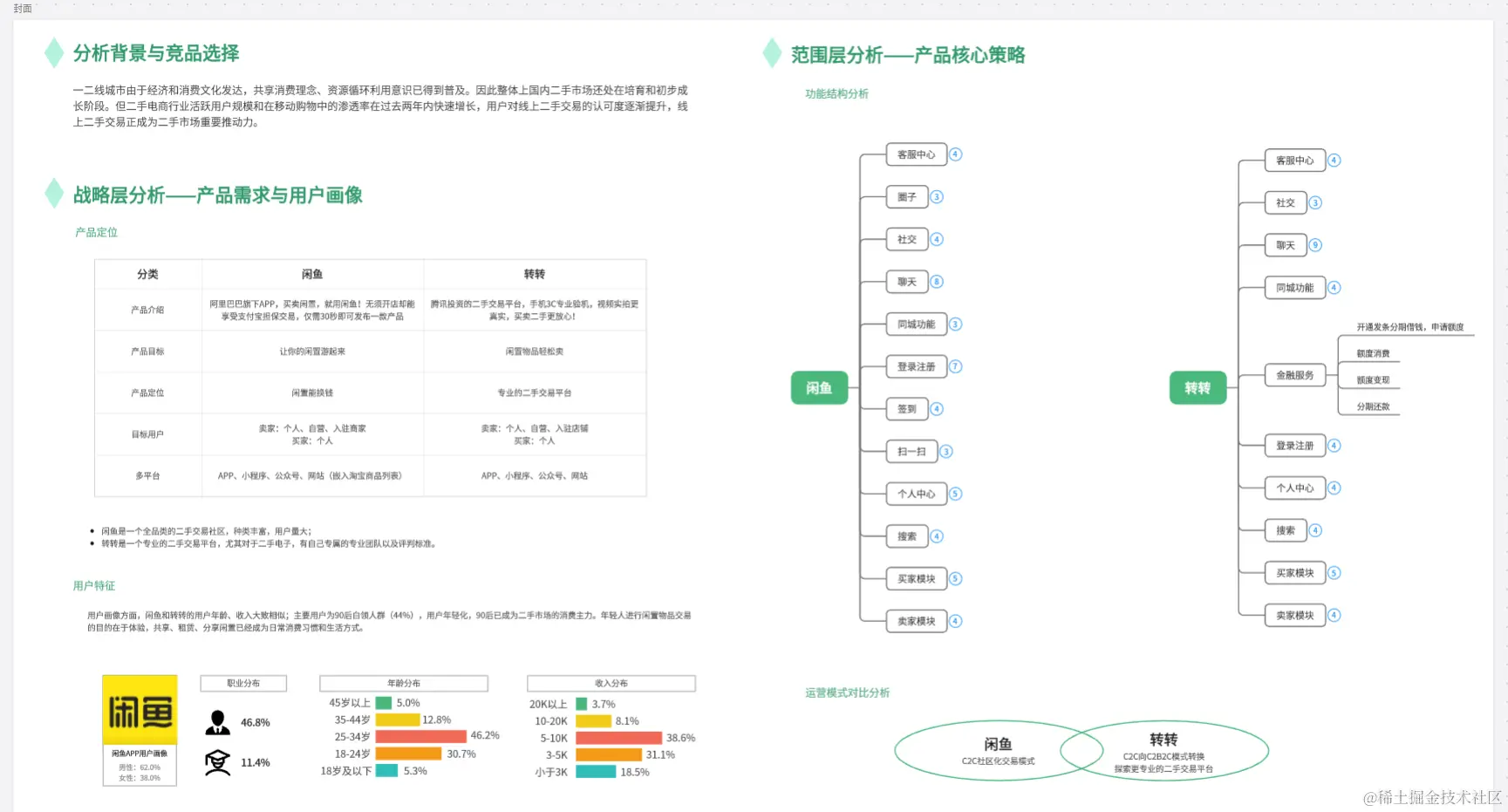Viewport: 1508px width, 812px height.
Task: Select the 扫一扫 node in the 闲鱼 map
Action: click(x=912, y=451)
